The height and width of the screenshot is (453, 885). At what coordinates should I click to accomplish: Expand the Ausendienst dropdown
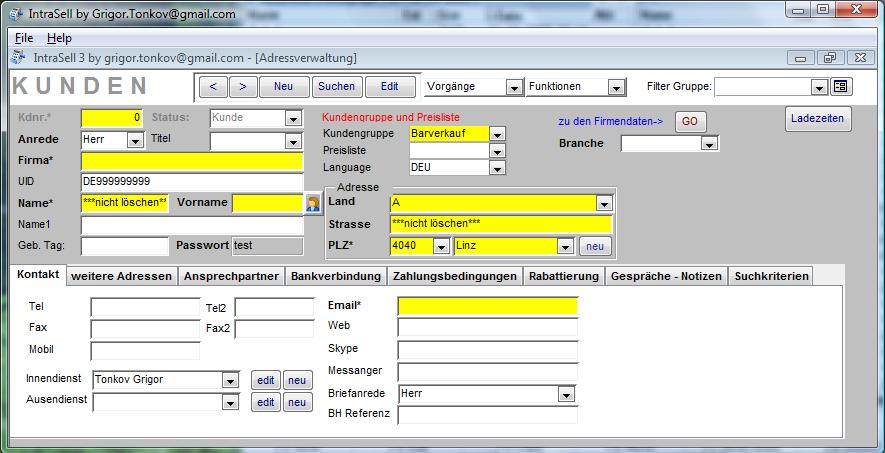(x=230, y=403)
